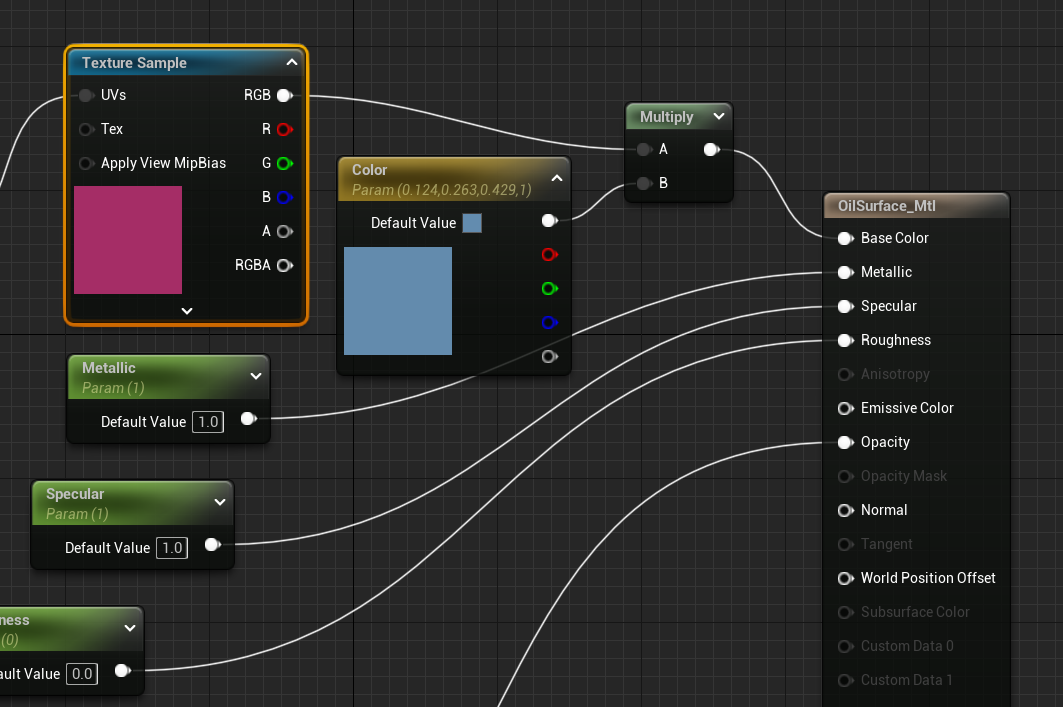Click the disabled Custom Data 1 pin

(845, 680)
